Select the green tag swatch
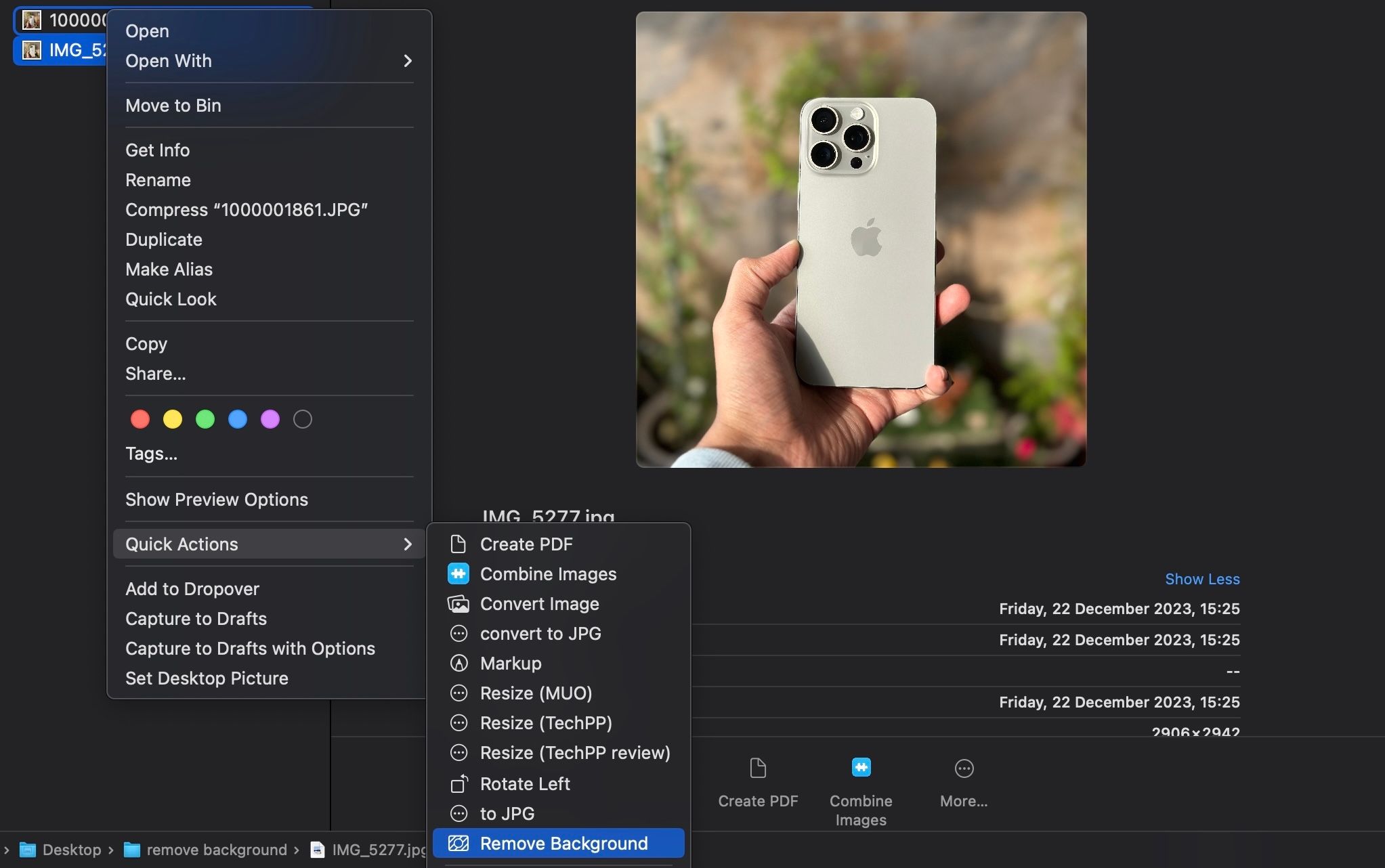 pyautogui.click(x=205, y=419)
